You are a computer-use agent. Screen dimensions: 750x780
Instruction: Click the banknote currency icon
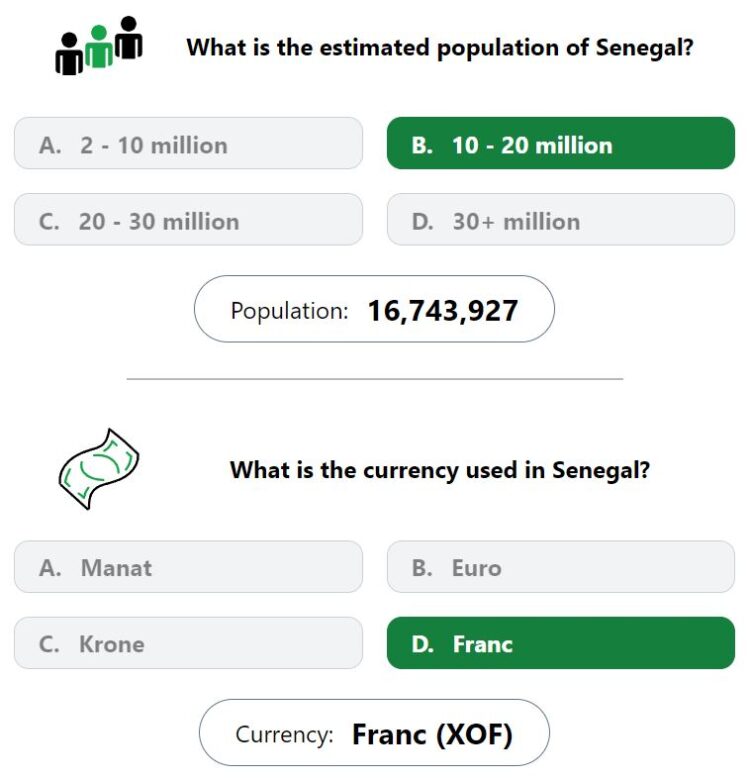coord(97,468)
